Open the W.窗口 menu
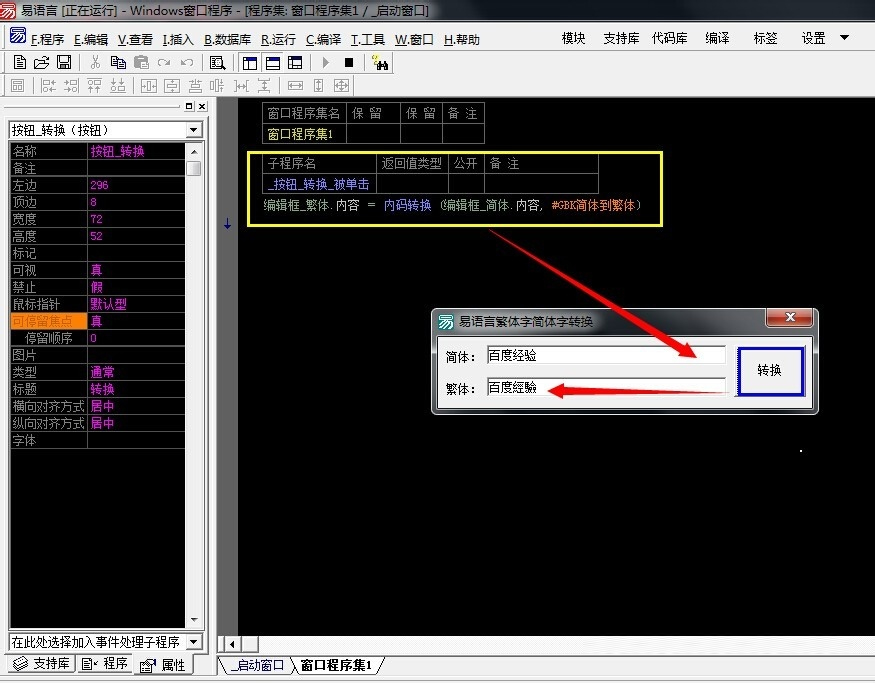Screen dimensions: 875x683 click(414, 40)
